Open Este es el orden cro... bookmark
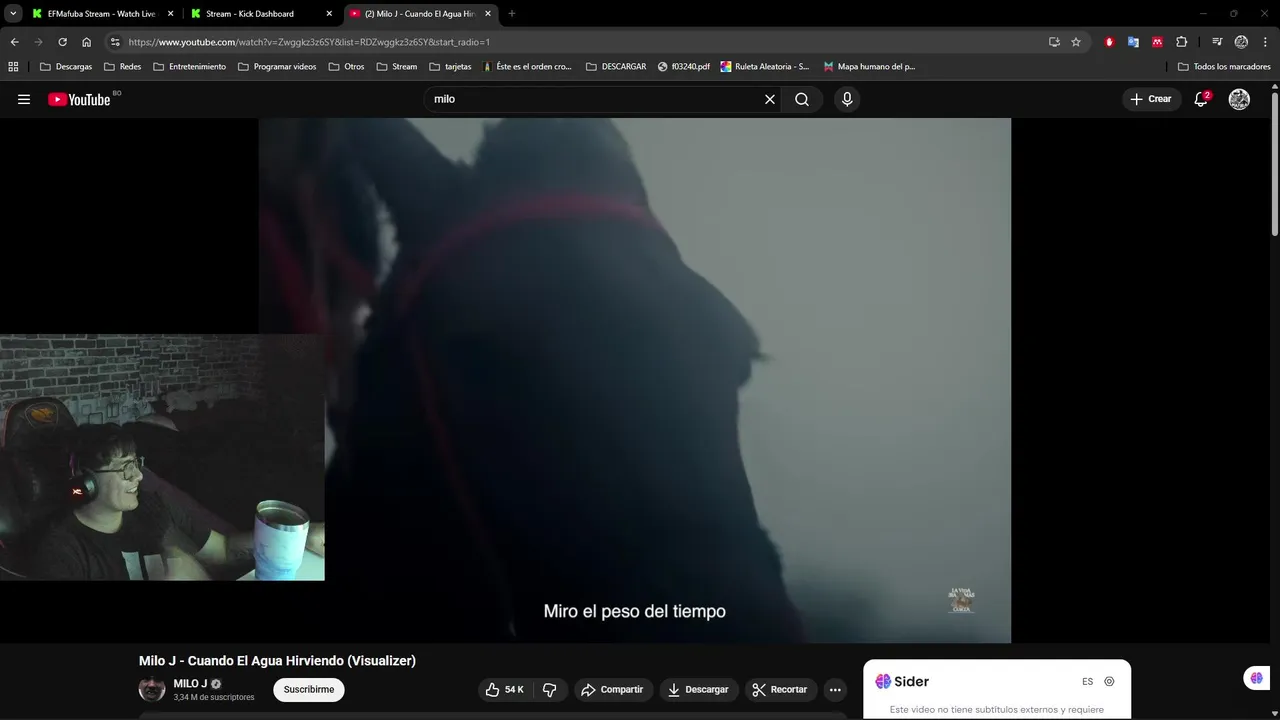Viewport: 1280px width, 720px height. (527, 67)
